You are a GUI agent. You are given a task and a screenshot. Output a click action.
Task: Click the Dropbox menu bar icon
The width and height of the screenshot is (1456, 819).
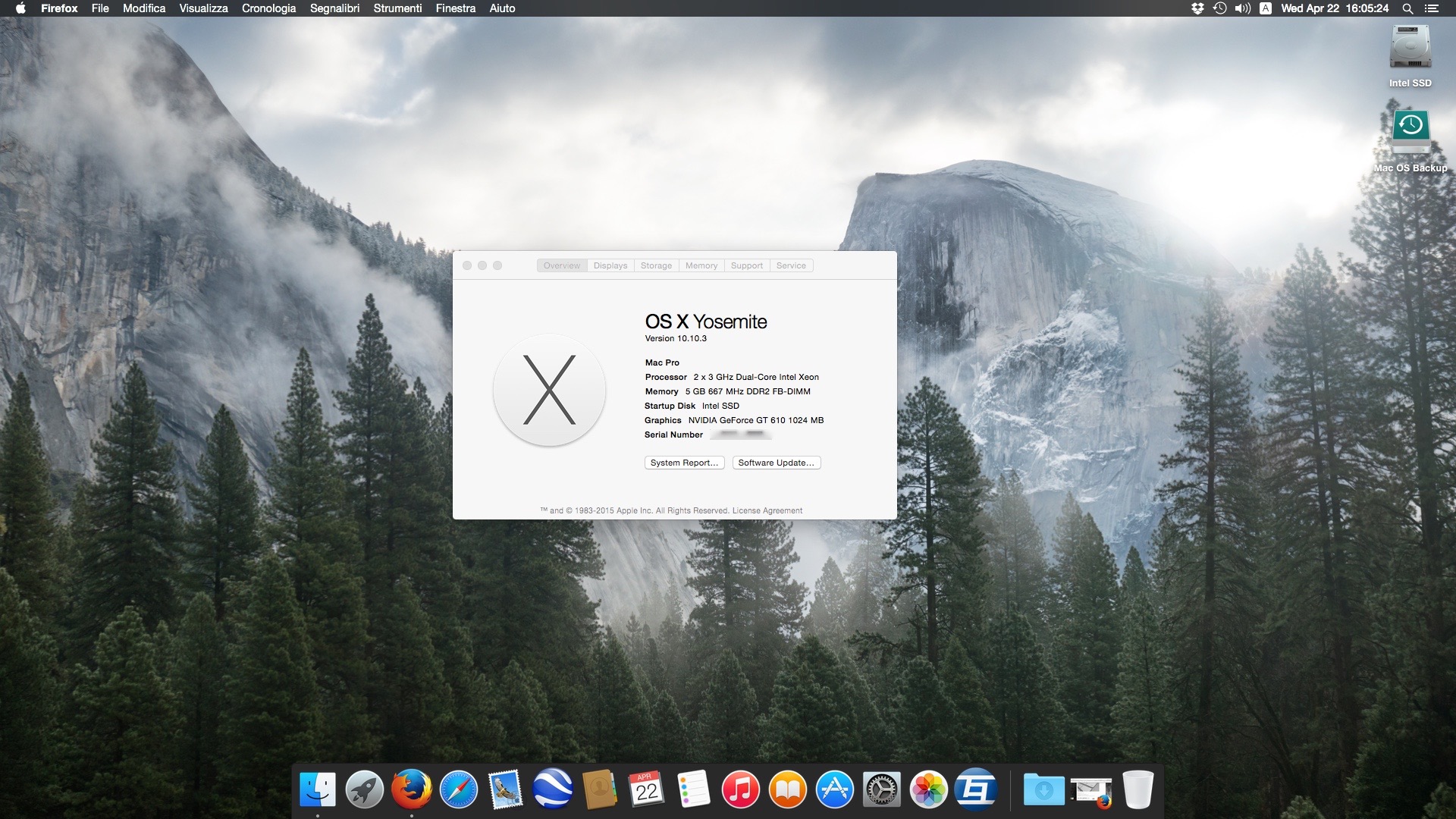click(1197, 8)
